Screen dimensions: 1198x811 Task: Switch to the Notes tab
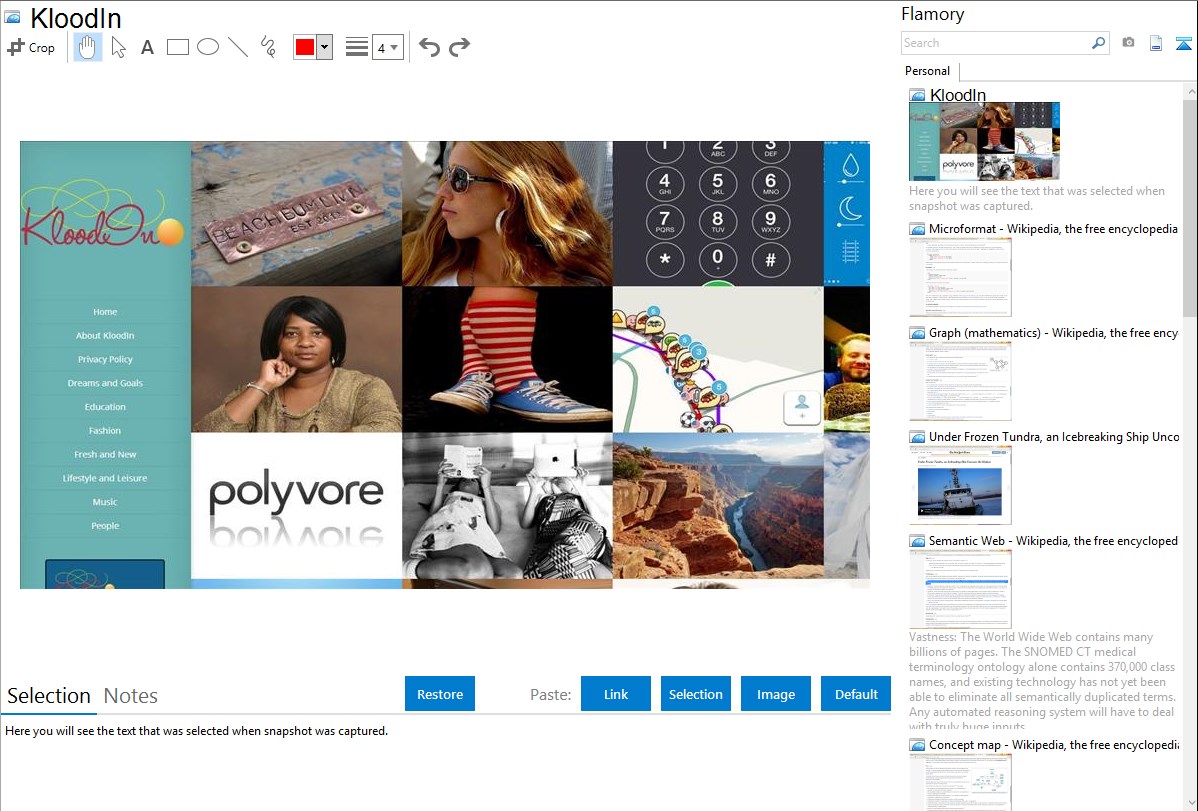point(130,696)
